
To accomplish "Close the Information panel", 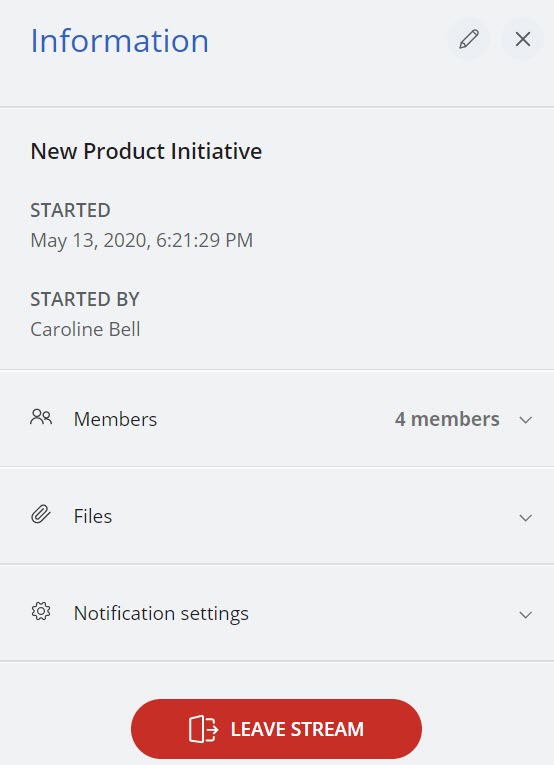I will [523, 40].
